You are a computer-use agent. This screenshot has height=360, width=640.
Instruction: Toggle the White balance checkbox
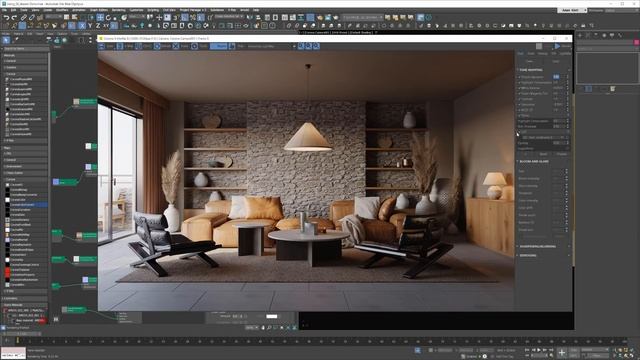(x=519, y=88)
